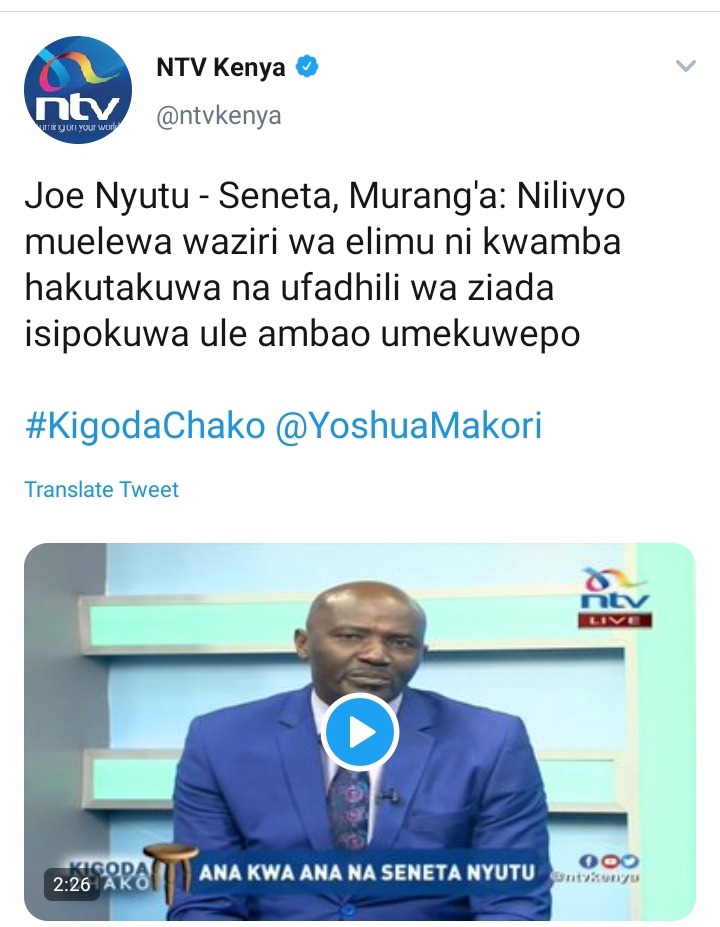This screenshot has height=927, width=720.
Task: Open the NTV Kenya display name
Action: [x=220, y=67]
